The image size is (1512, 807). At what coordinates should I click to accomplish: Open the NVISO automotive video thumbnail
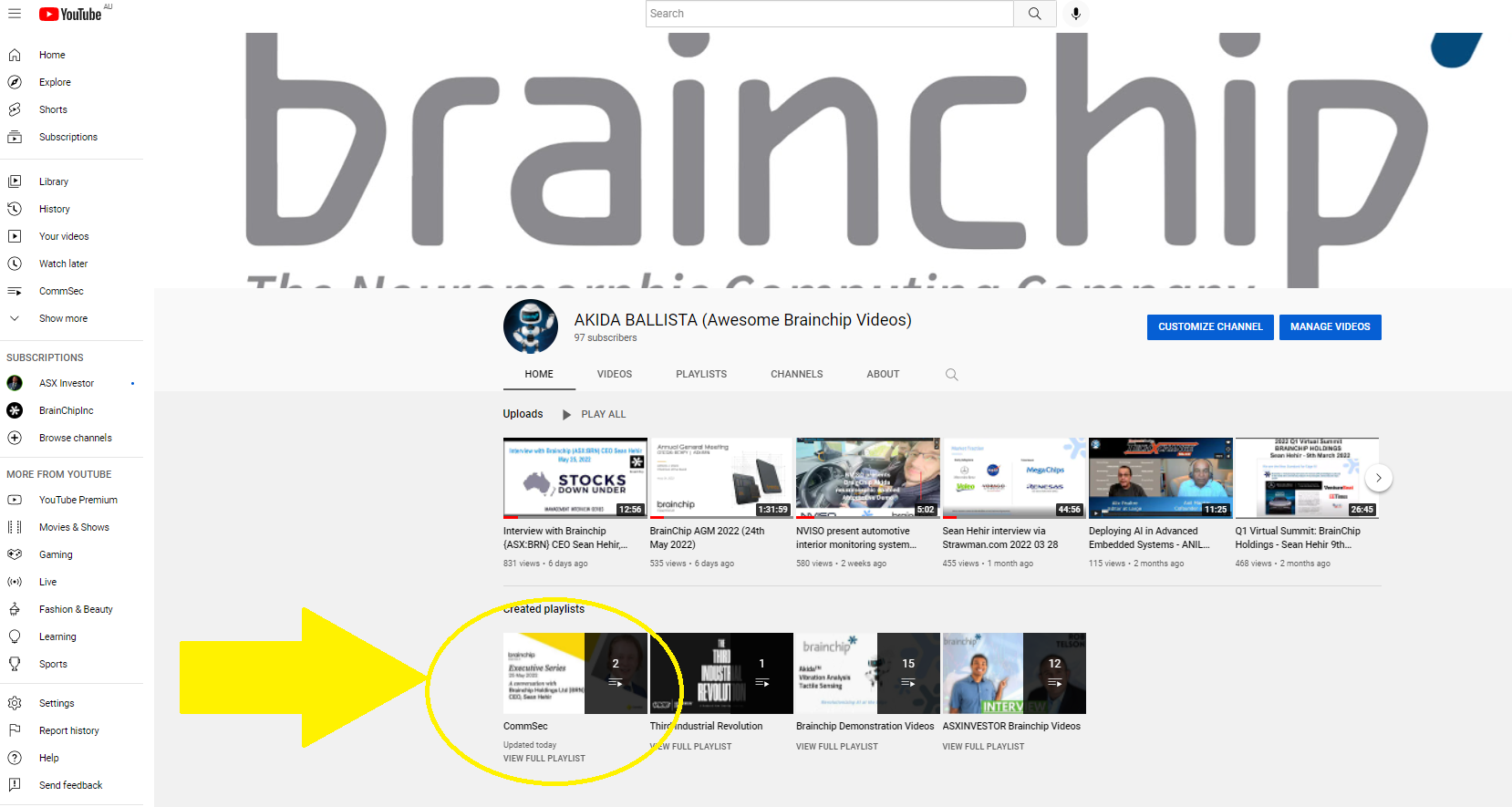(867, 478)
